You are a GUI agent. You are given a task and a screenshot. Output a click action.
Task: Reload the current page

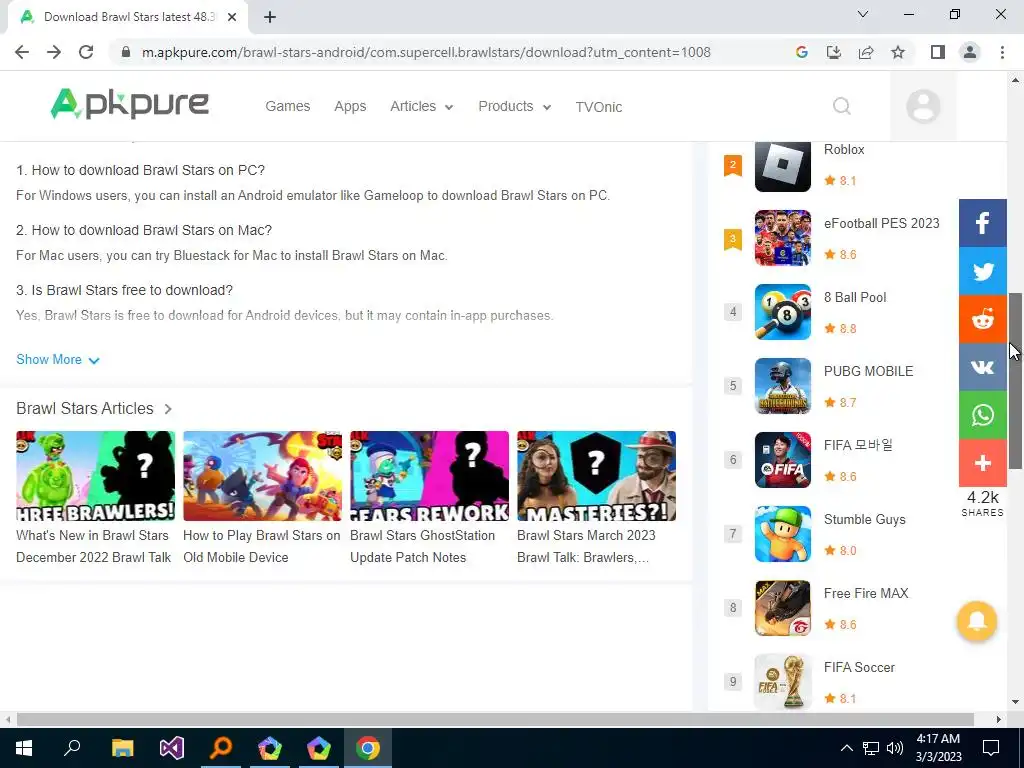point(86,52)
